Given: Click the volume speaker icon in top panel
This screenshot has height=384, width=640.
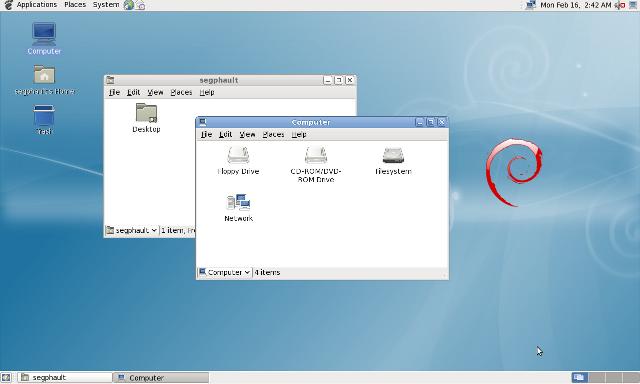Looking at the screenshot, I should (620, 5).
